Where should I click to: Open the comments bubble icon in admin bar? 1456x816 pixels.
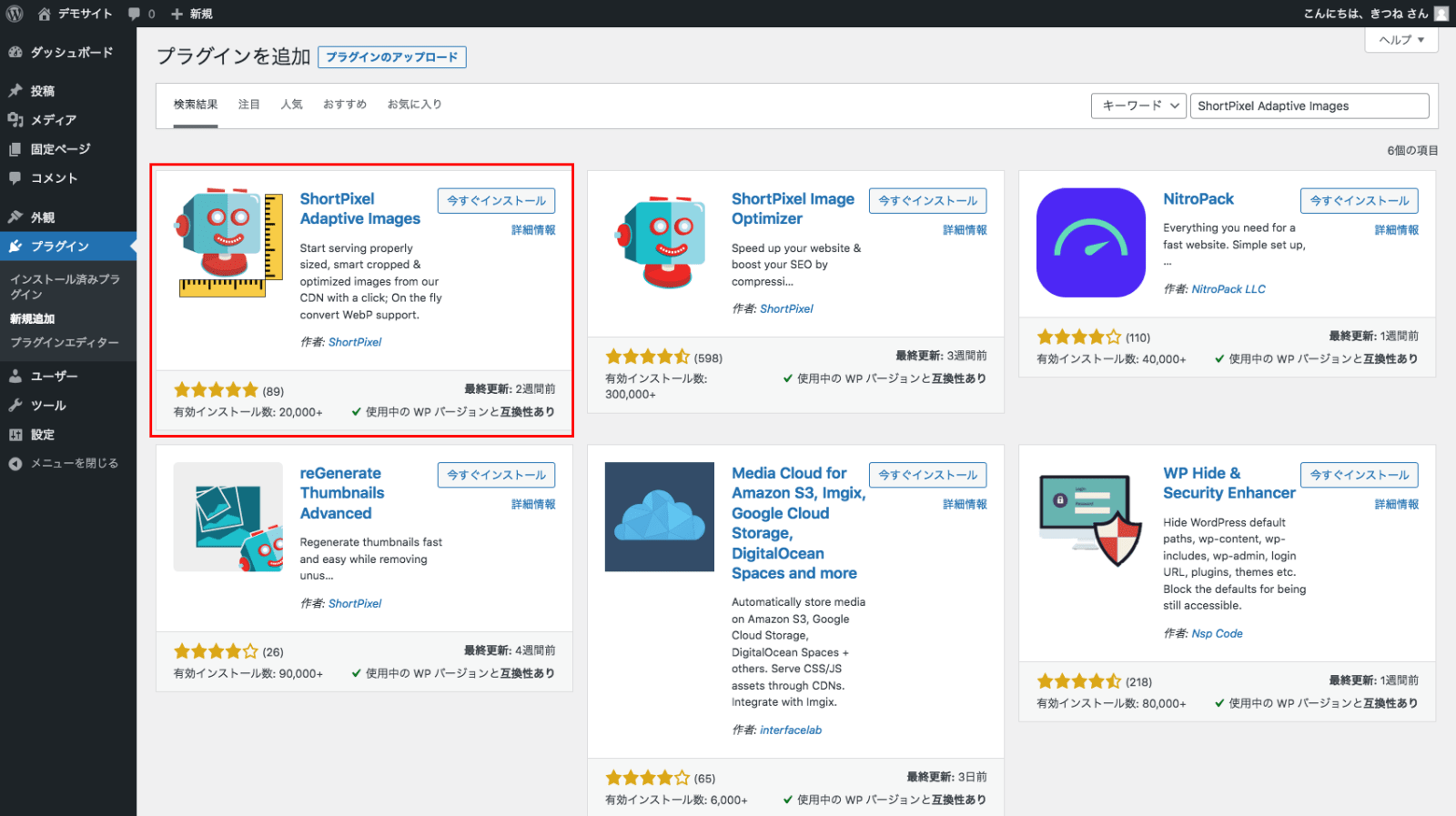134,14
